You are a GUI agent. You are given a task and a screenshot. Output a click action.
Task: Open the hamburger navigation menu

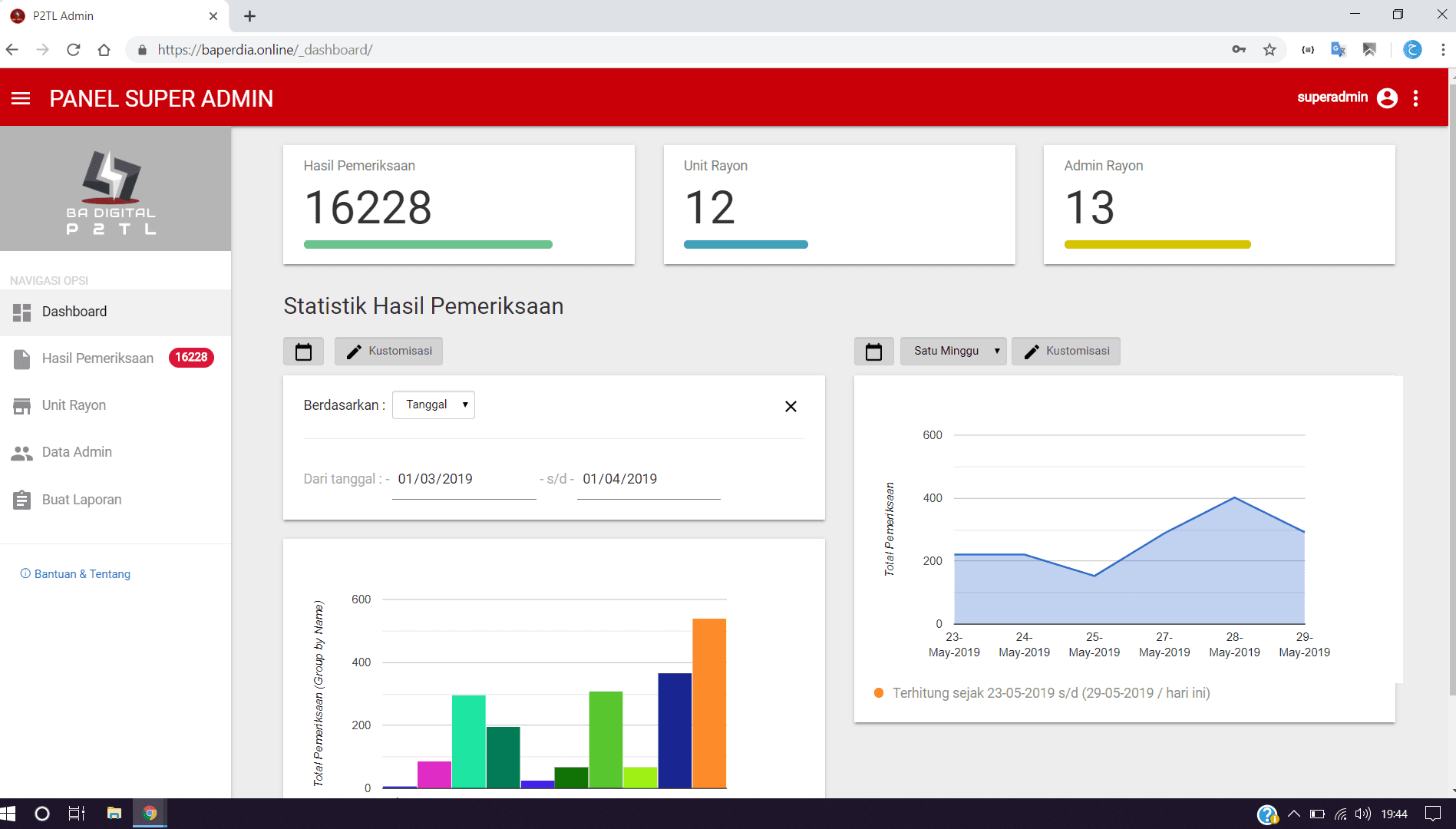click(21, 98)
